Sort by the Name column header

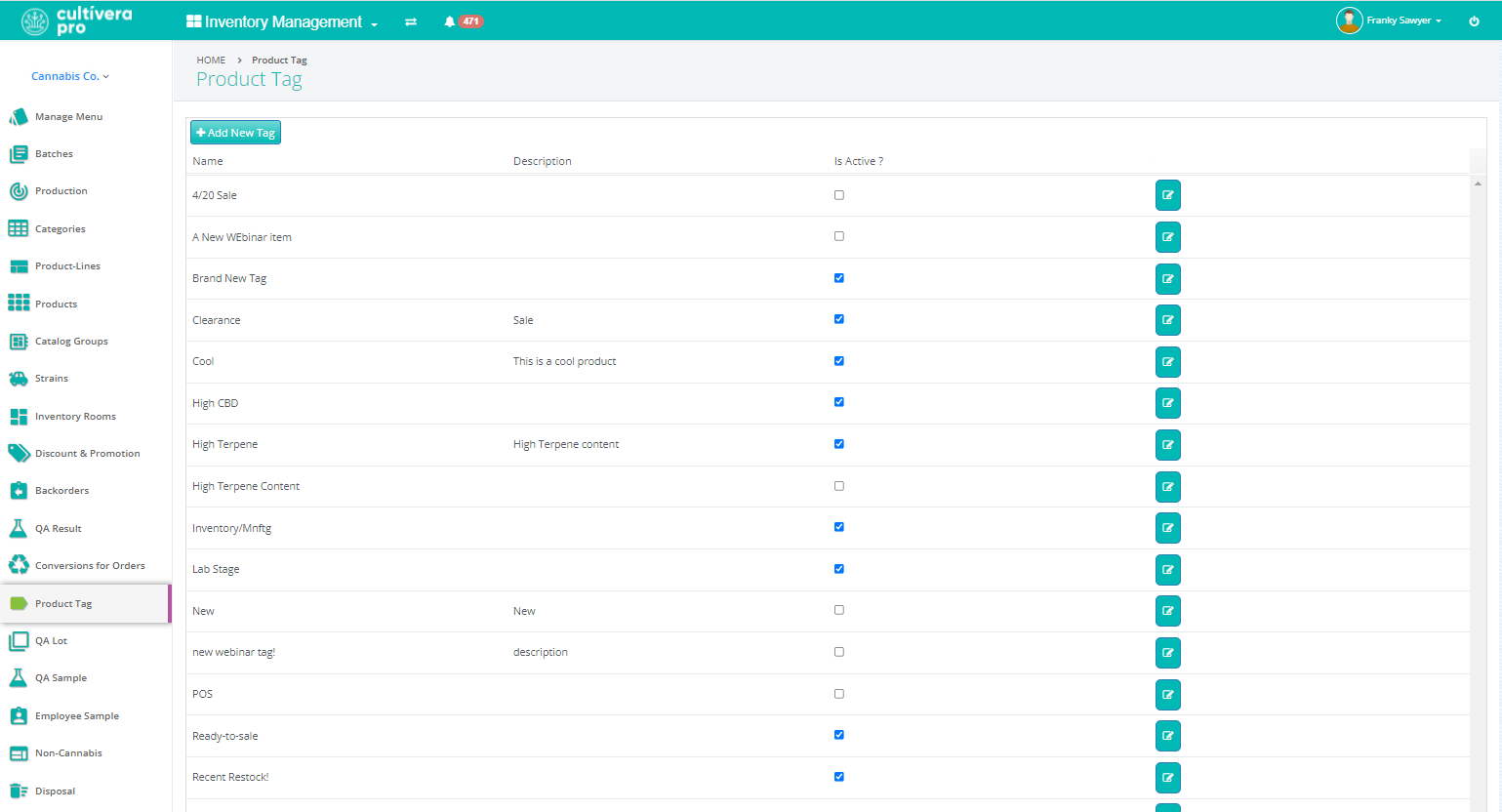(x=208, y=161)
